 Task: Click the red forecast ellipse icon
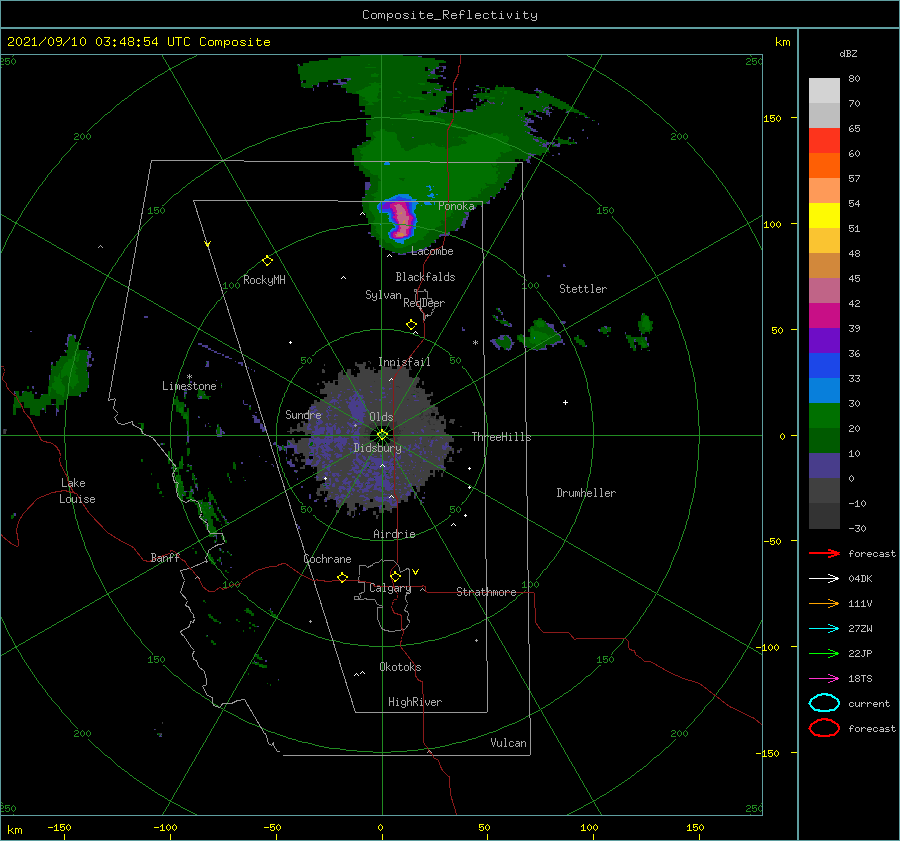coord(824,728)
